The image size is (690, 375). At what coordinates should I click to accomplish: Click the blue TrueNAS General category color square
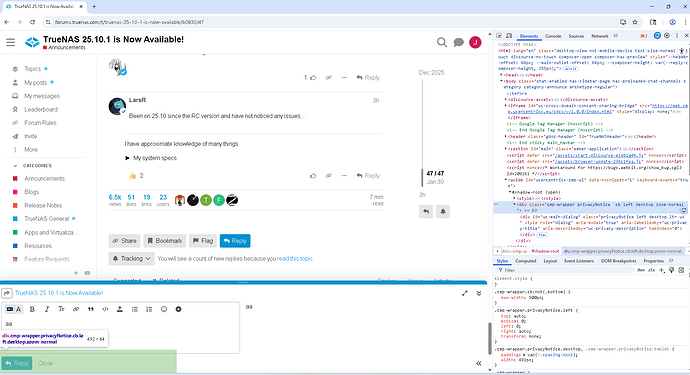(15, 219)
